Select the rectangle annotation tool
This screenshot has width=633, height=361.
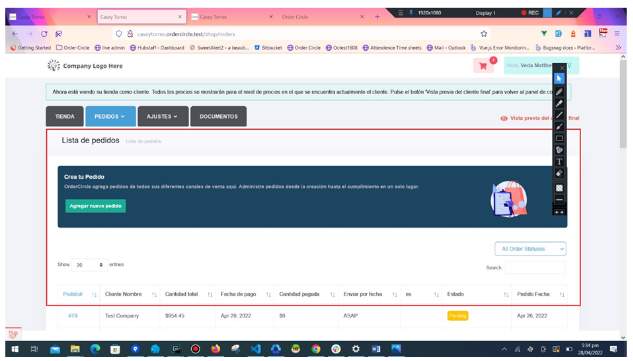coord(559,139)
